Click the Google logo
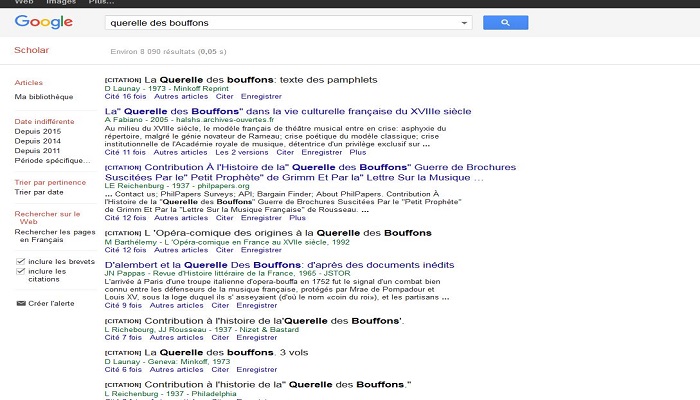Image resolution: width=700 pixels, height=400 pixels. pos(44,22)
